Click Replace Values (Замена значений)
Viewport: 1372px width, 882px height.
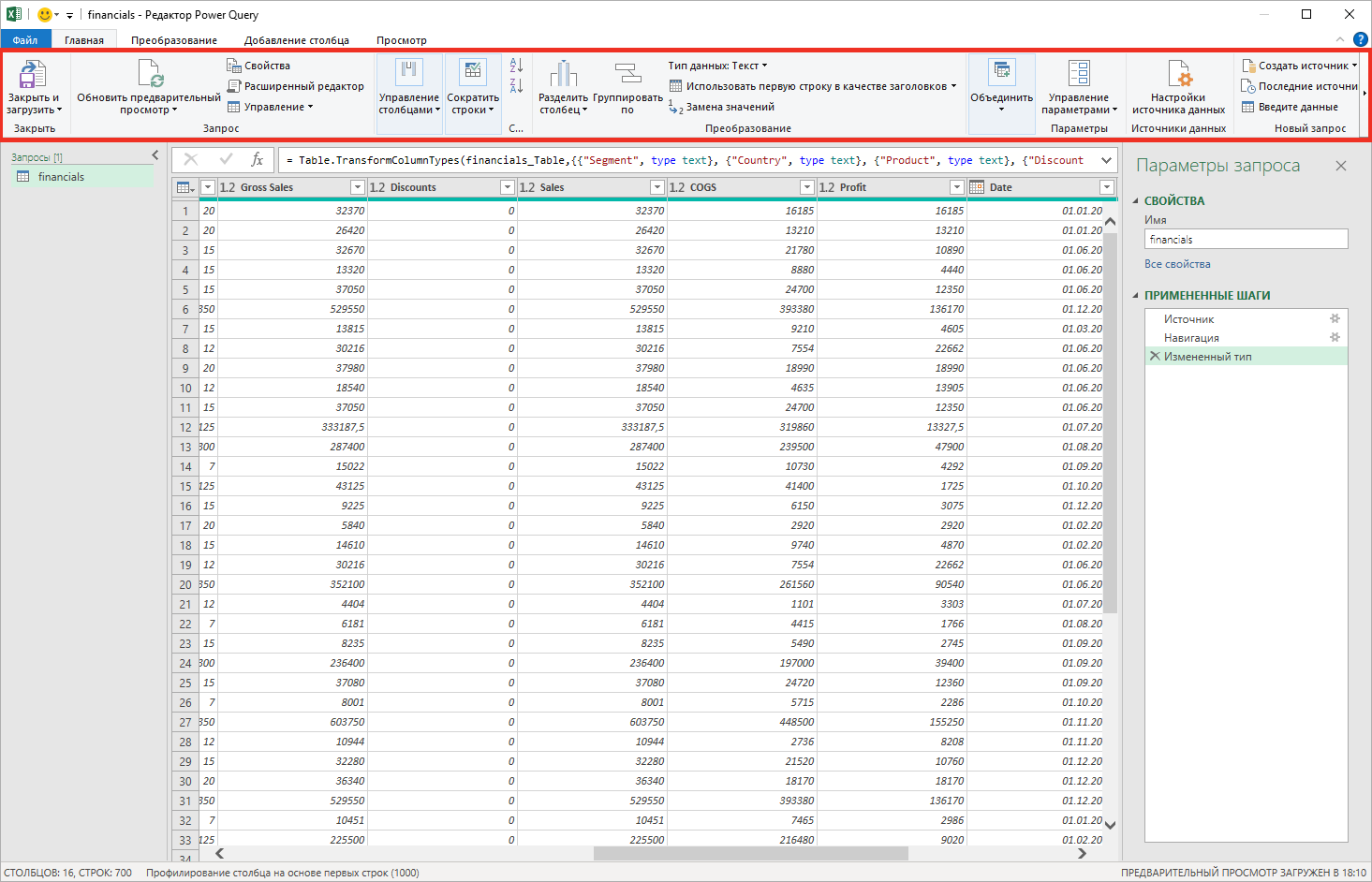point(722,107)
